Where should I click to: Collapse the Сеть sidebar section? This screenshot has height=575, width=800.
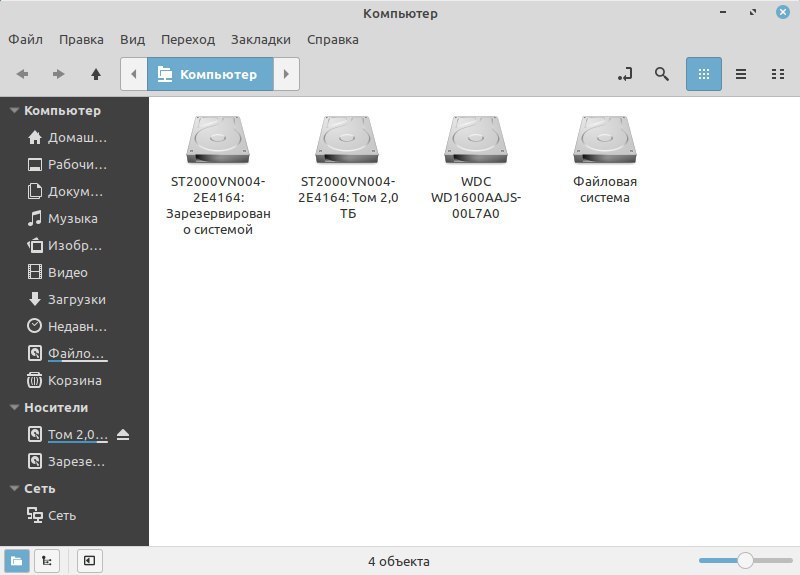click(14, 488)
